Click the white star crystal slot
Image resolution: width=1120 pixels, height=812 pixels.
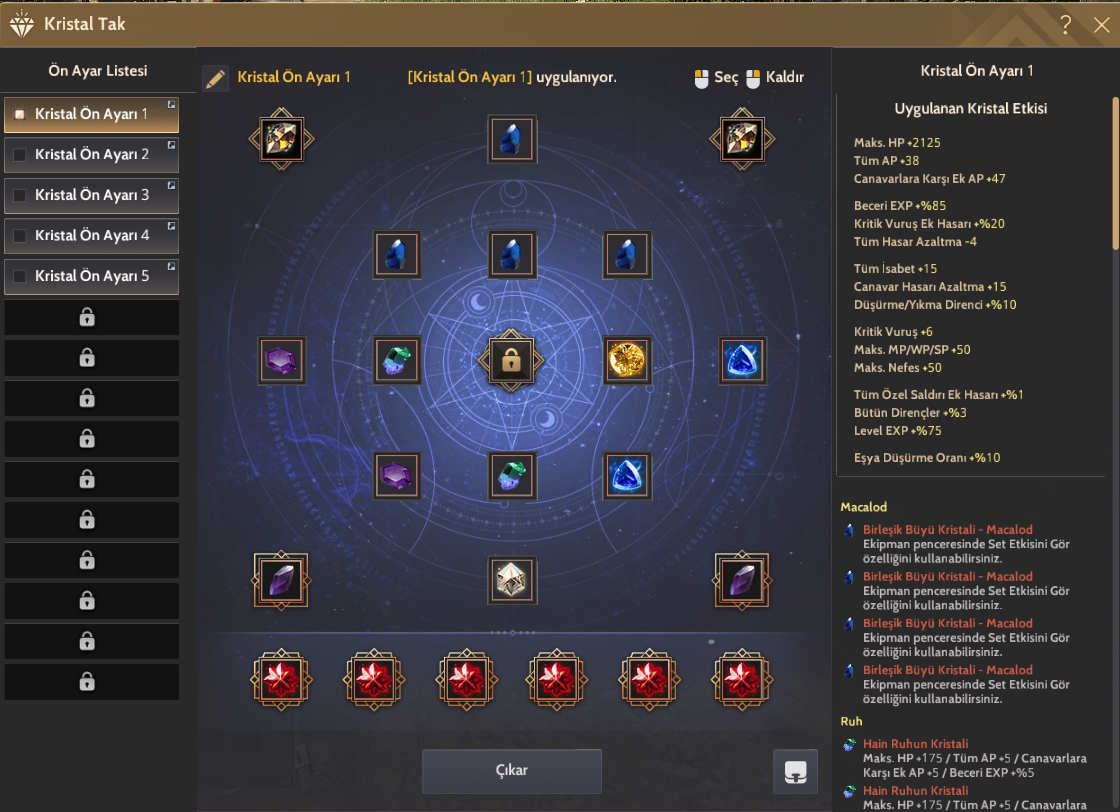pyautogui.click(x=511, y=580)
